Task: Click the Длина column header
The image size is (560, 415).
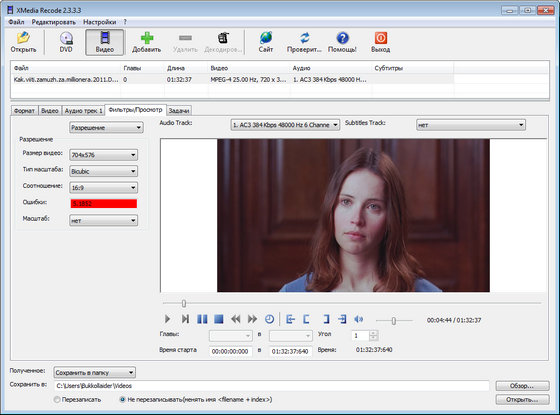Action: [186, 68]
